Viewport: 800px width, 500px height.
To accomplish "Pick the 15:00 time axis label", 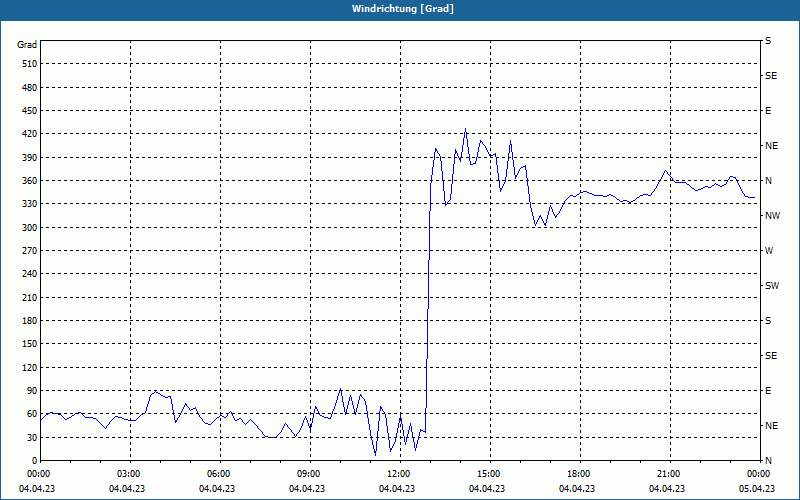I will tap(490, 474).
